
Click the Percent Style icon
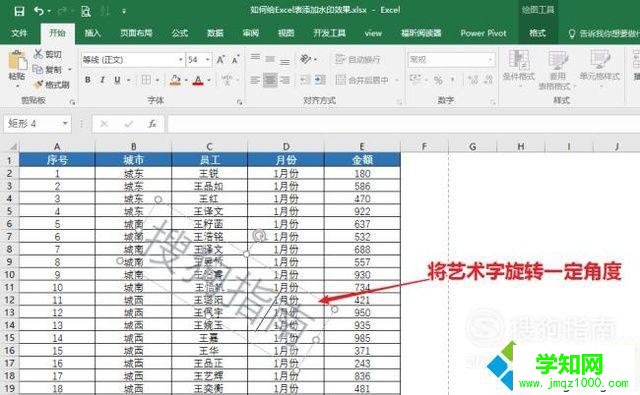coord(438,80)
